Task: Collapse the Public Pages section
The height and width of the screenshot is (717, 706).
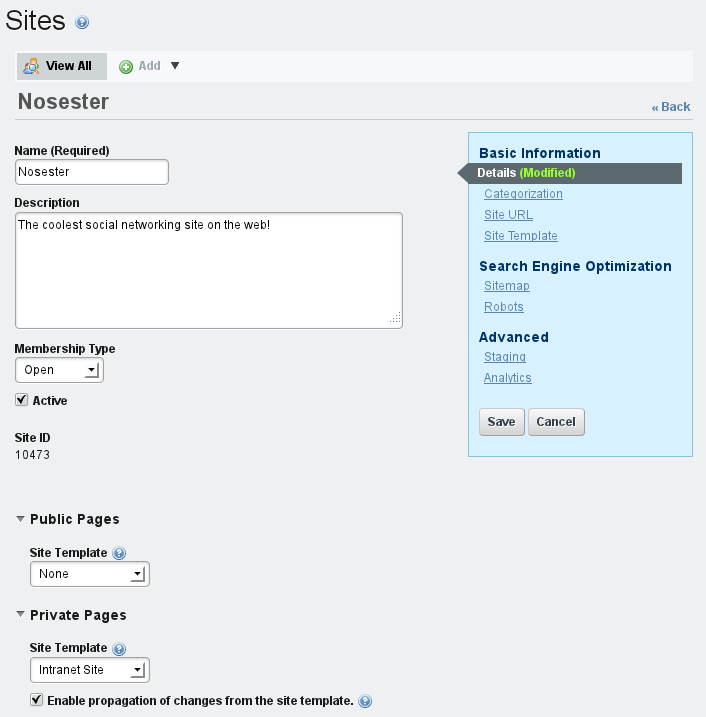Action: click(x=20, y=519)
